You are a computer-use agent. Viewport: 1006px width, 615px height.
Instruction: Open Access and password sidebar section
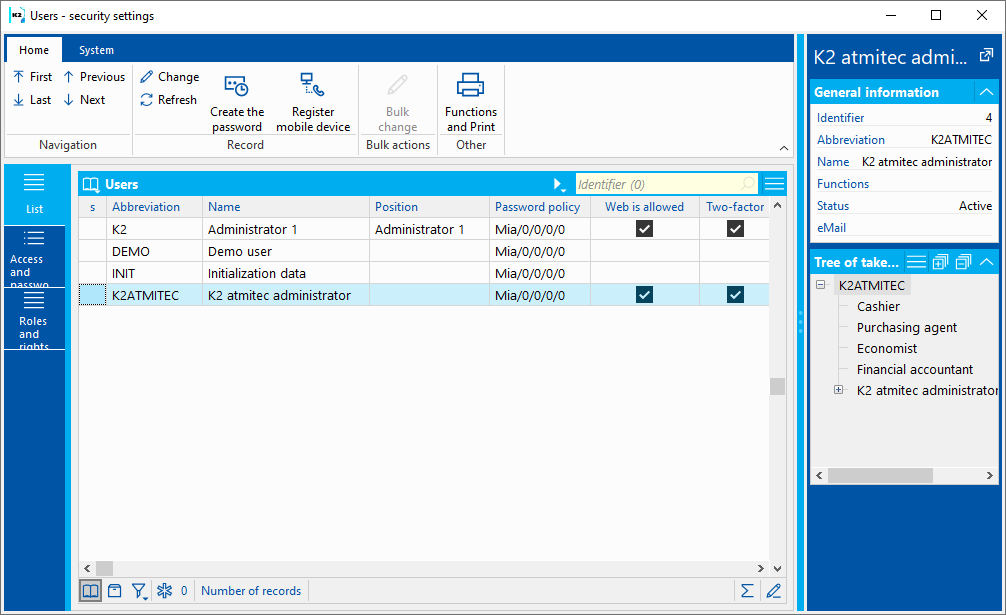(x=35, y=257)
